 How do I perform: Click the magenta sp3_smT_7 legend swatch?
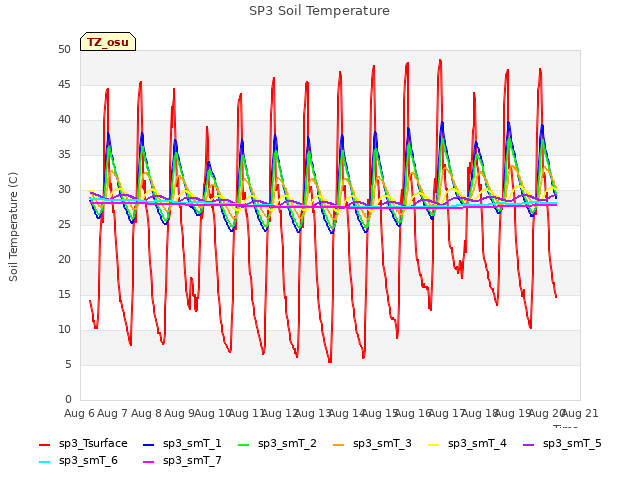coord(149,462)
